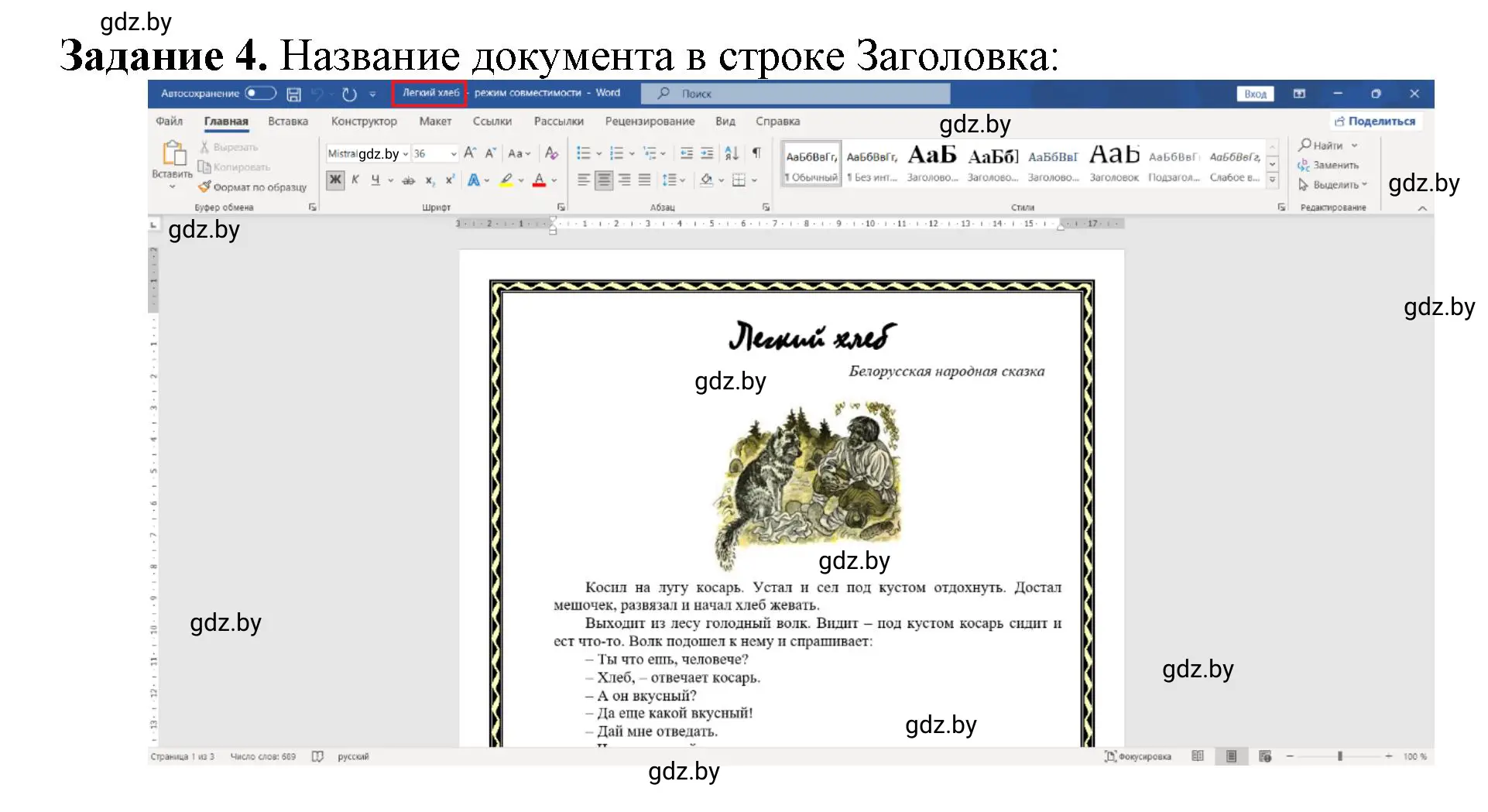
Task: Click Align Left icon
Action: (584, 180)
